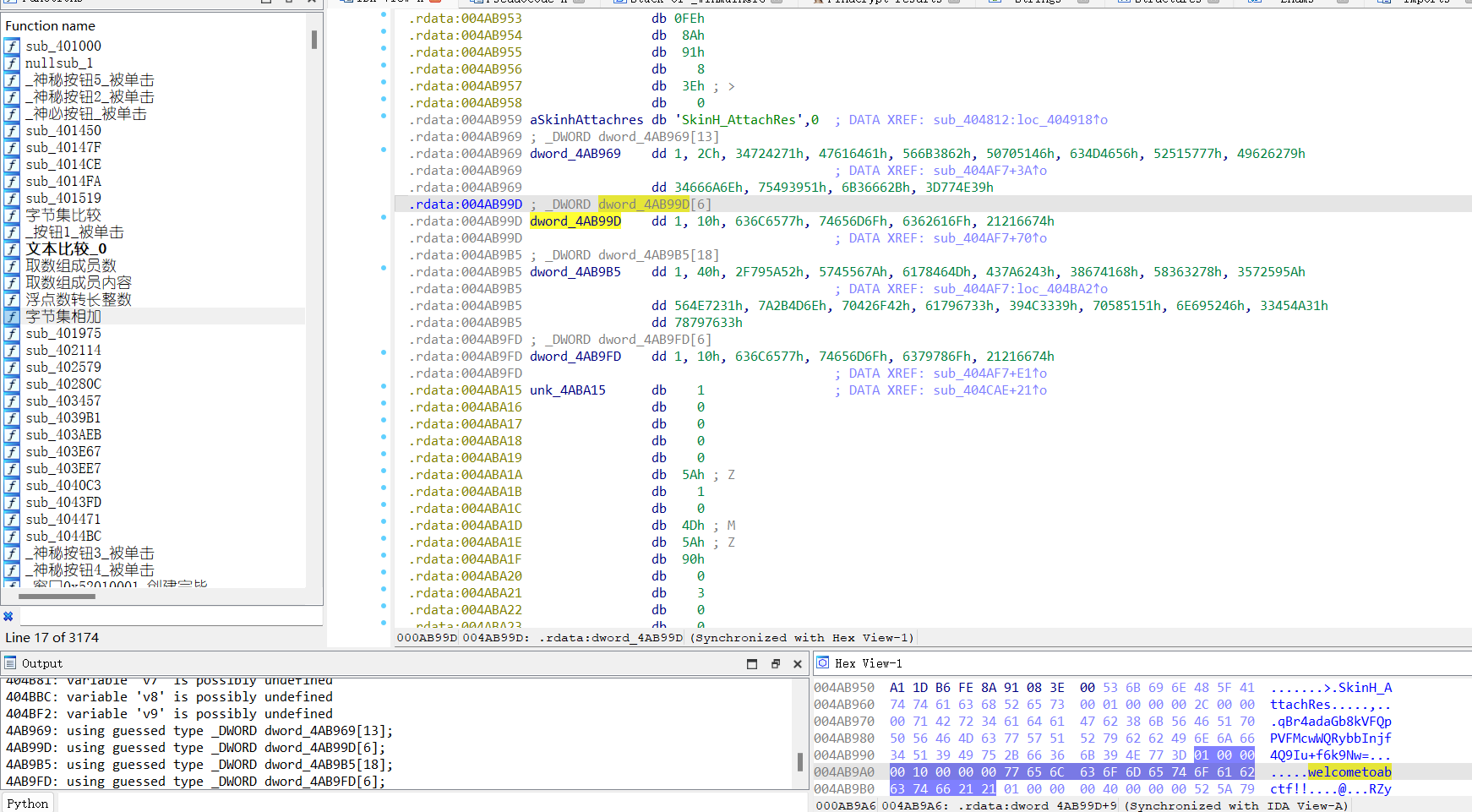The height and width of the screenshot is (812, 1472).
Task: Toggle breakpoint dot at dword_4AB969 line
Action: [x=384, y=150]
